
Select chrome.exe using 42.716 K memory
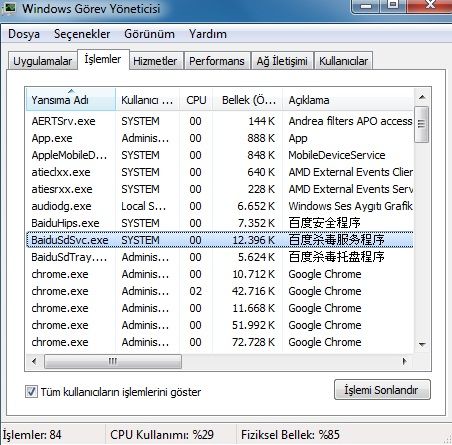(x=220, y=291)
